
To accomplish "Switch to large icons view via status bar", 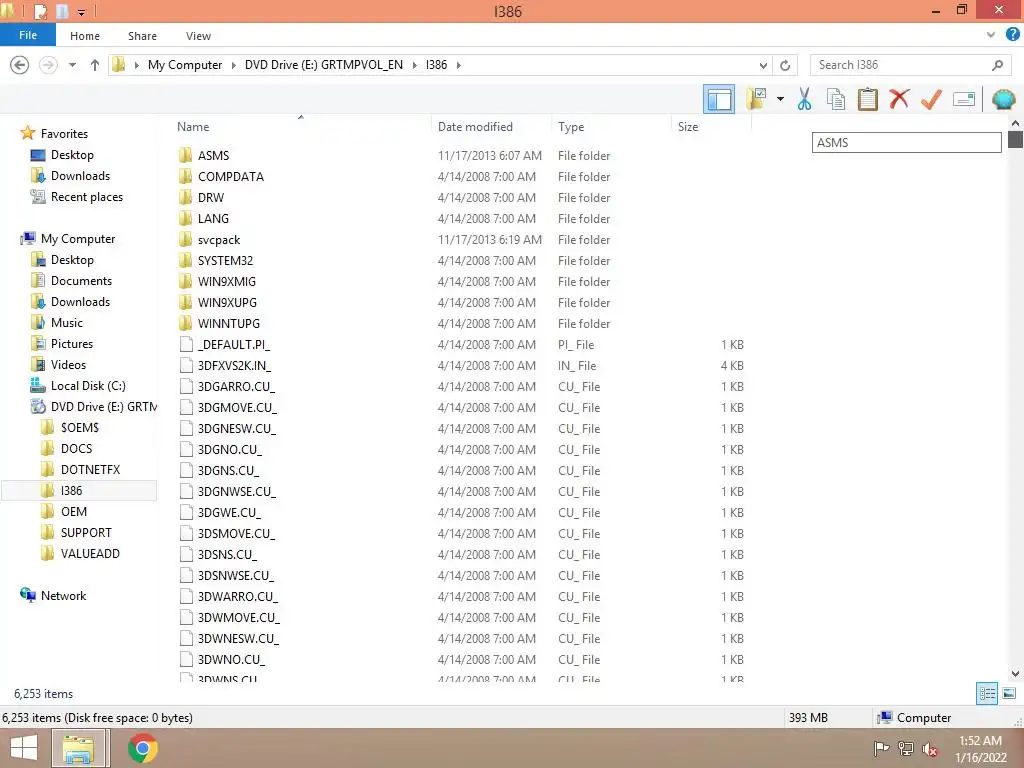I will pyautogui.click(x=1009, y=694).
